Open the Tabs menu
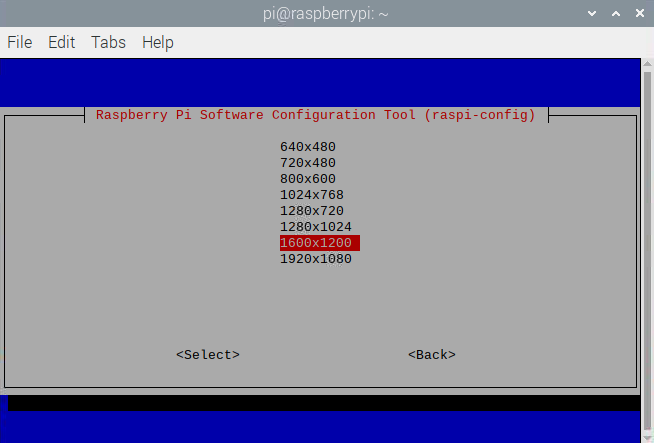The height and width of the screenshot is (443, 654). tap(108, 42)
